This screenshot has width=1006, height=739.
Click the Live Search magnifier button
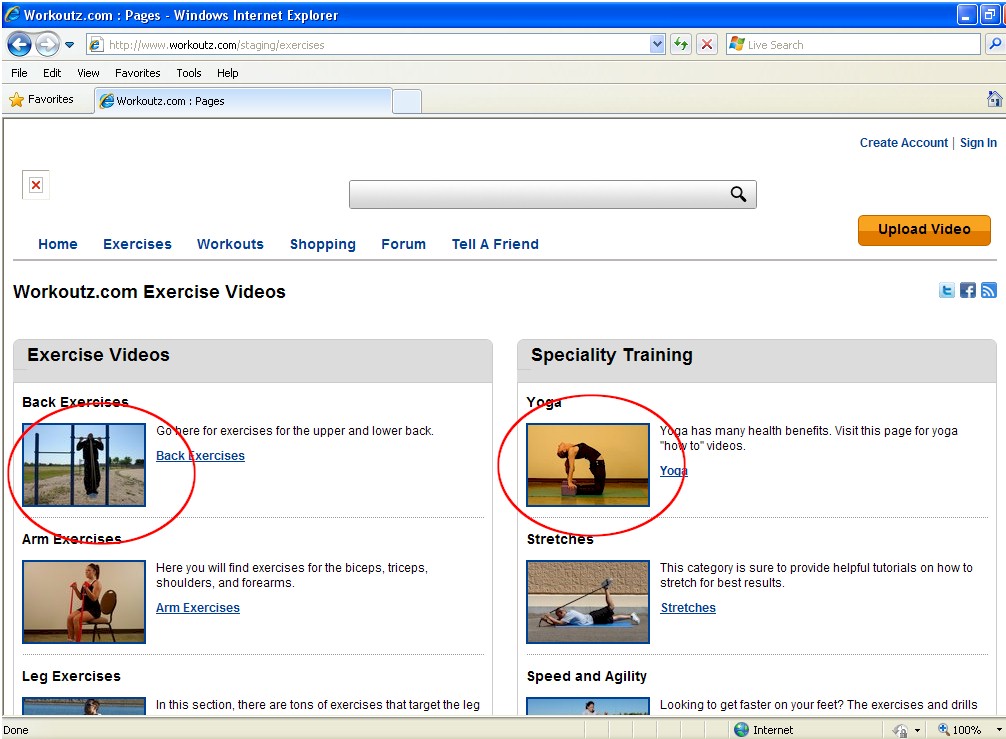pos(994,44)
